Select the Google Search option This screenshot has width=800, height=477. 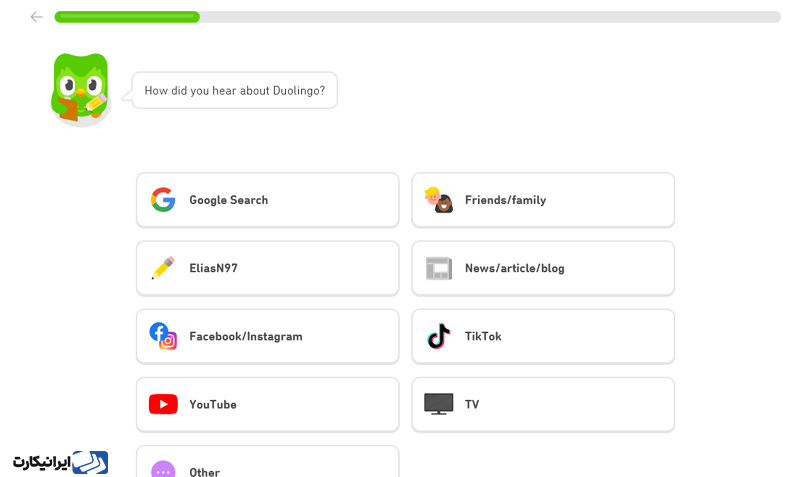pyautogui.click(x=267, y=200)
